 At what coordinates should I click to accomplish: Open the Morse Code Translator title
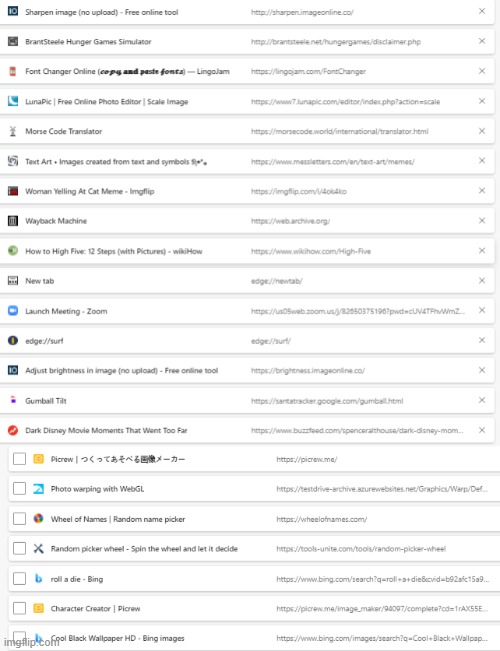click(64, 131)
